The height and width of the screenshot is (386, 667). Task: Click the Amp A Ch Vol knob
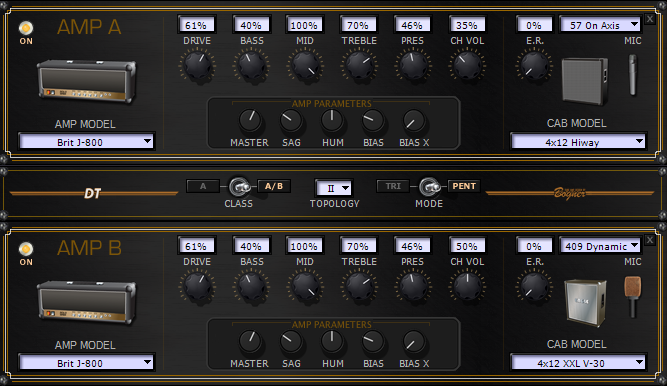[467, 65]
